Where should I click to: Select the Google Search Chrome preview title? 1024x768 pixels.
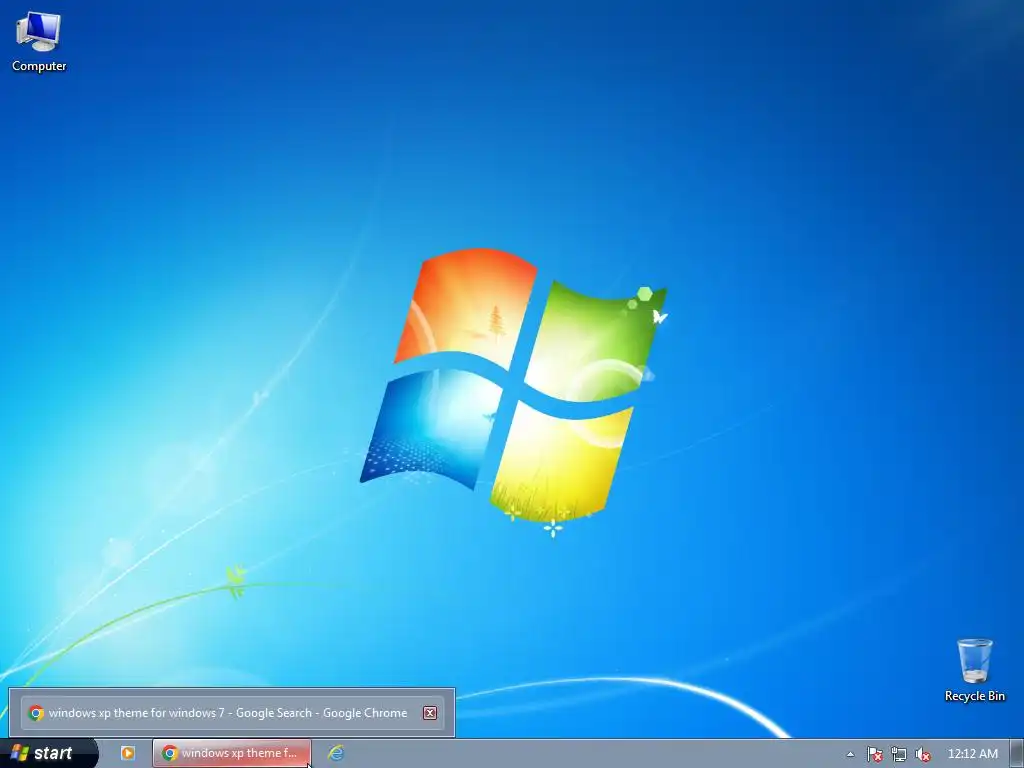228,713
